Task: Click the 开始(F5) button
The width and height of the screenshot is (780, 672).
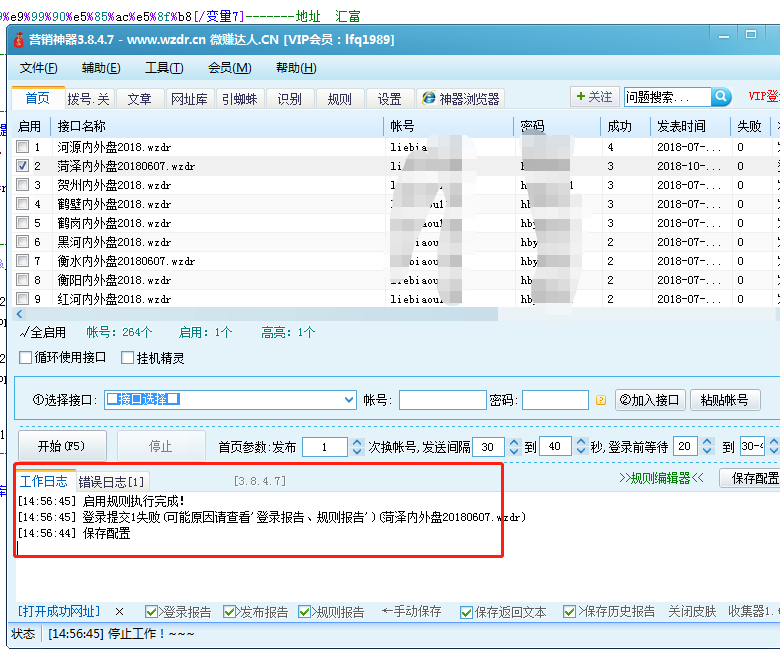Action: pos(62,446)
